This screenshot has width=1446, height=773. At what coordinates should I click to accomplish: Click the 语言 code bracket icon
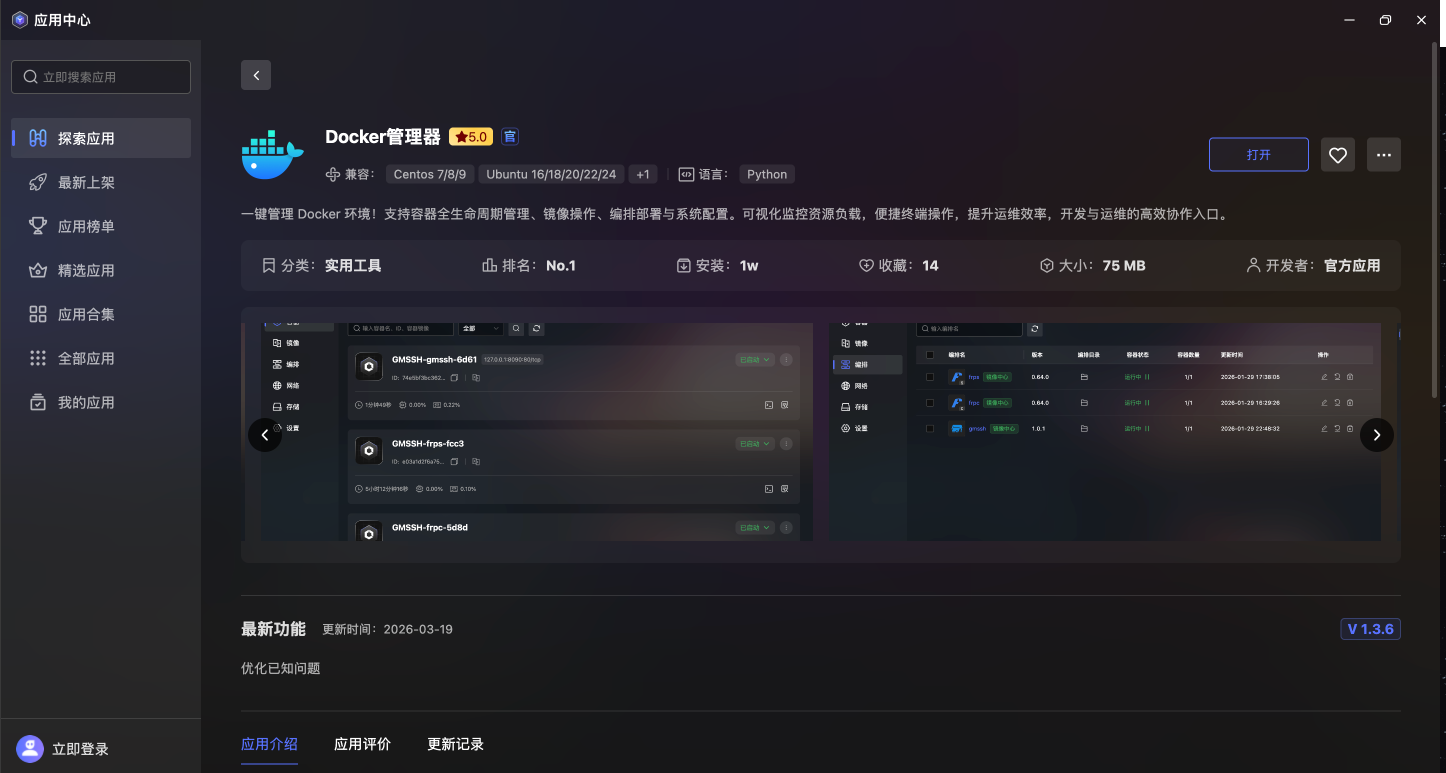[x=686, y=174]
